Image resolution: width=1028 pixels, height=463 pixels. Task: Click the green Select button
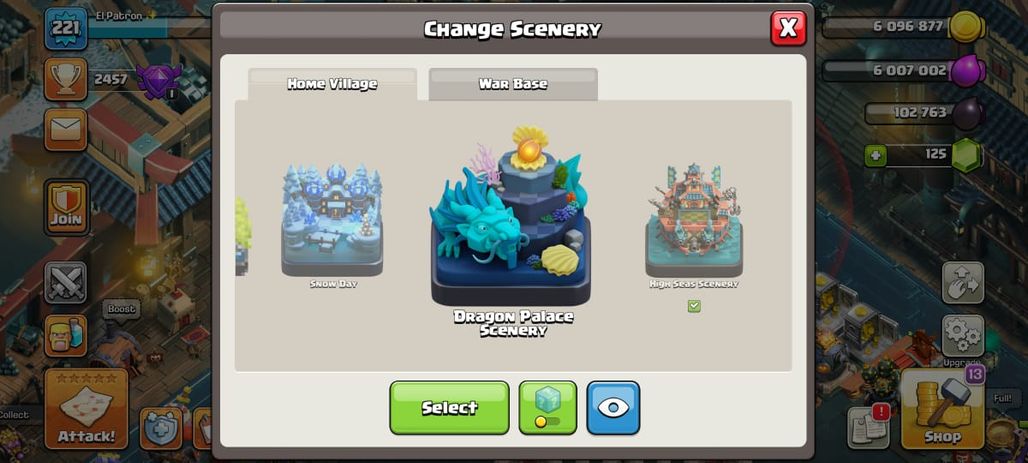pos(449,407)
